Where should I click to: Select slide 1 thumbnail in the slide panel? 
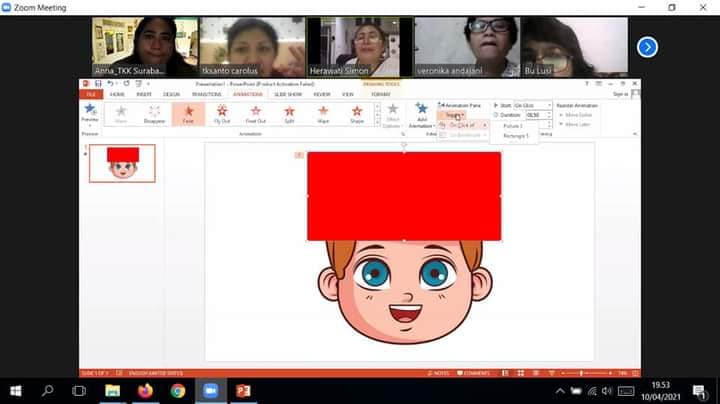coord(122,163)
